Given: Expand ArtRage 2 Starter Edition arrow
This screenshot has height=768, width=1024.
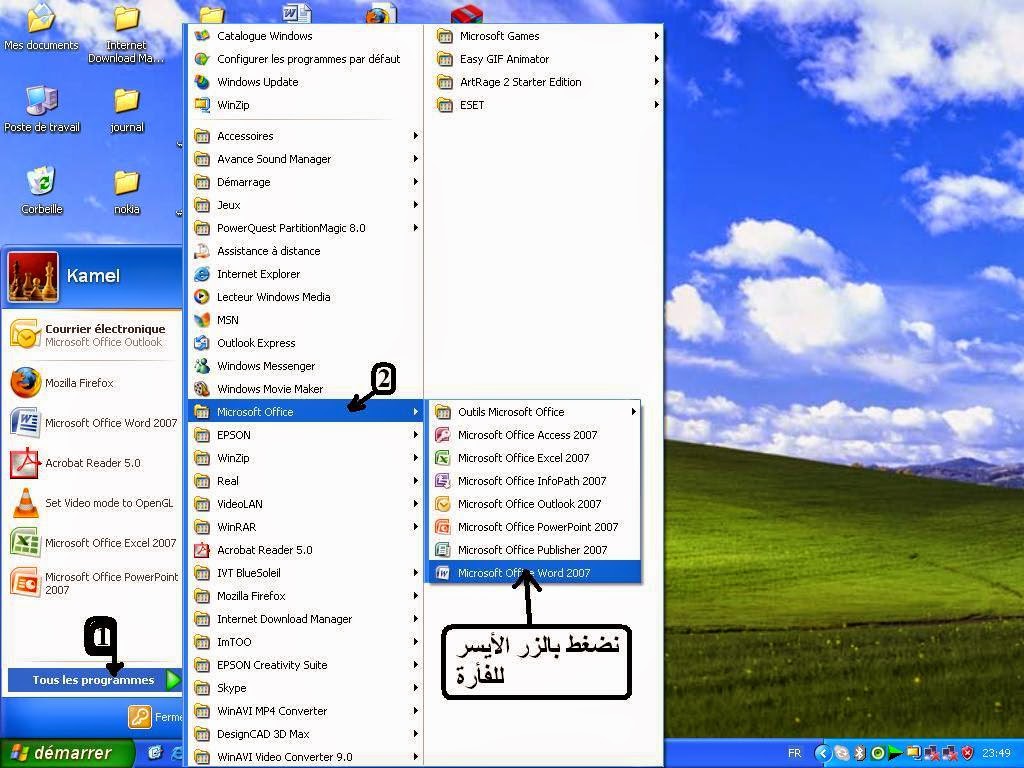Looking at the screenshot, I should pos(656,82).
